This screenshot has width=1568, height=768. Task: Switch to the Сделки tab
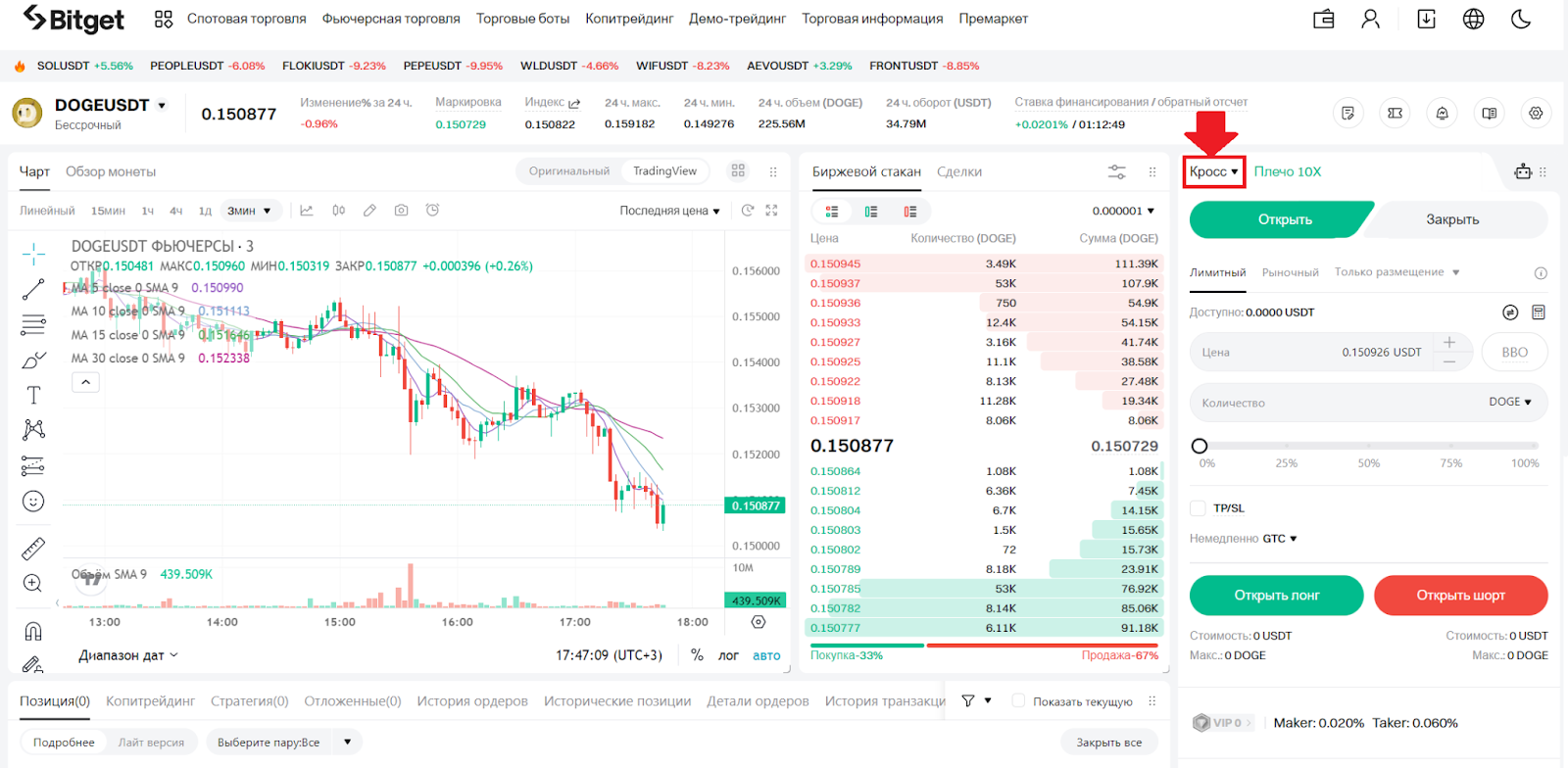pos(958,171)
